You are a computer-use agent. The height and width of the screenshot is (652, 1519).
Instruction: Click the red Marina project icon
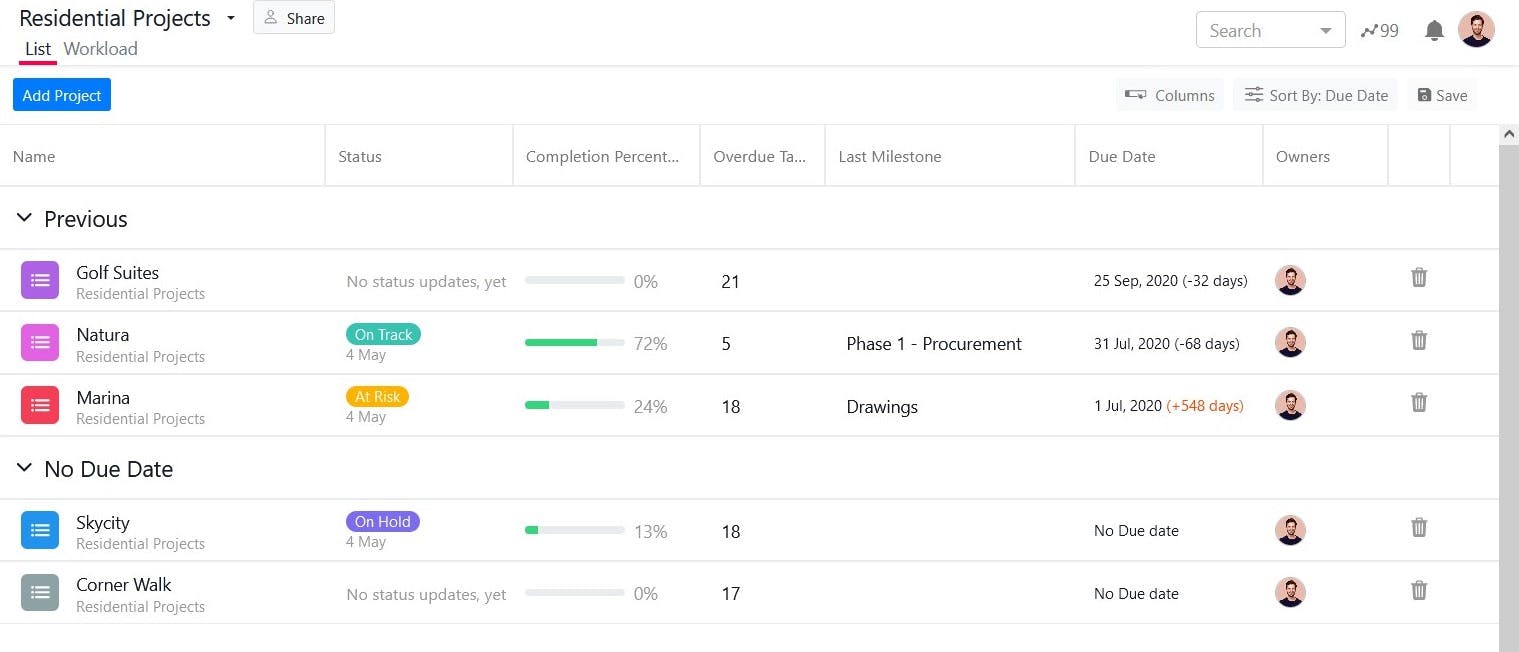click(x=40, y=405)
